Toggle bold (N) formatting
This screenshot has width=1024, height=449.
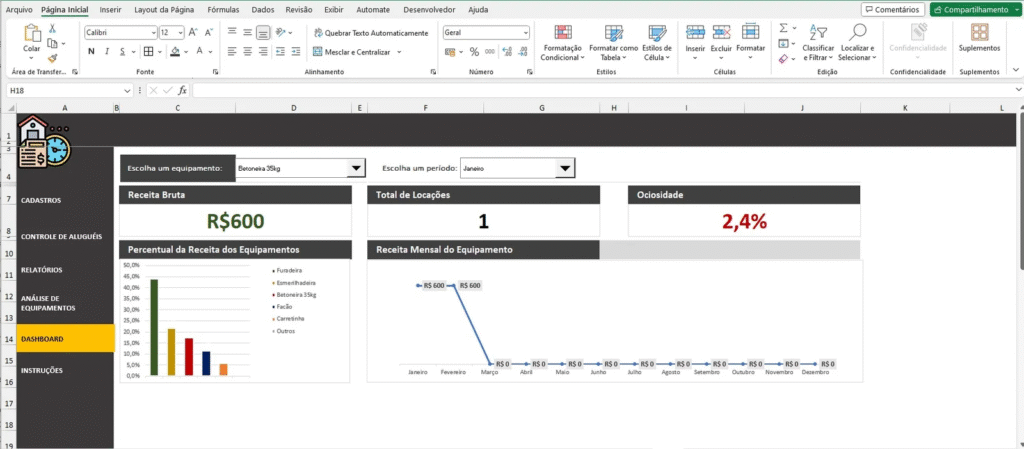[91, 51]
